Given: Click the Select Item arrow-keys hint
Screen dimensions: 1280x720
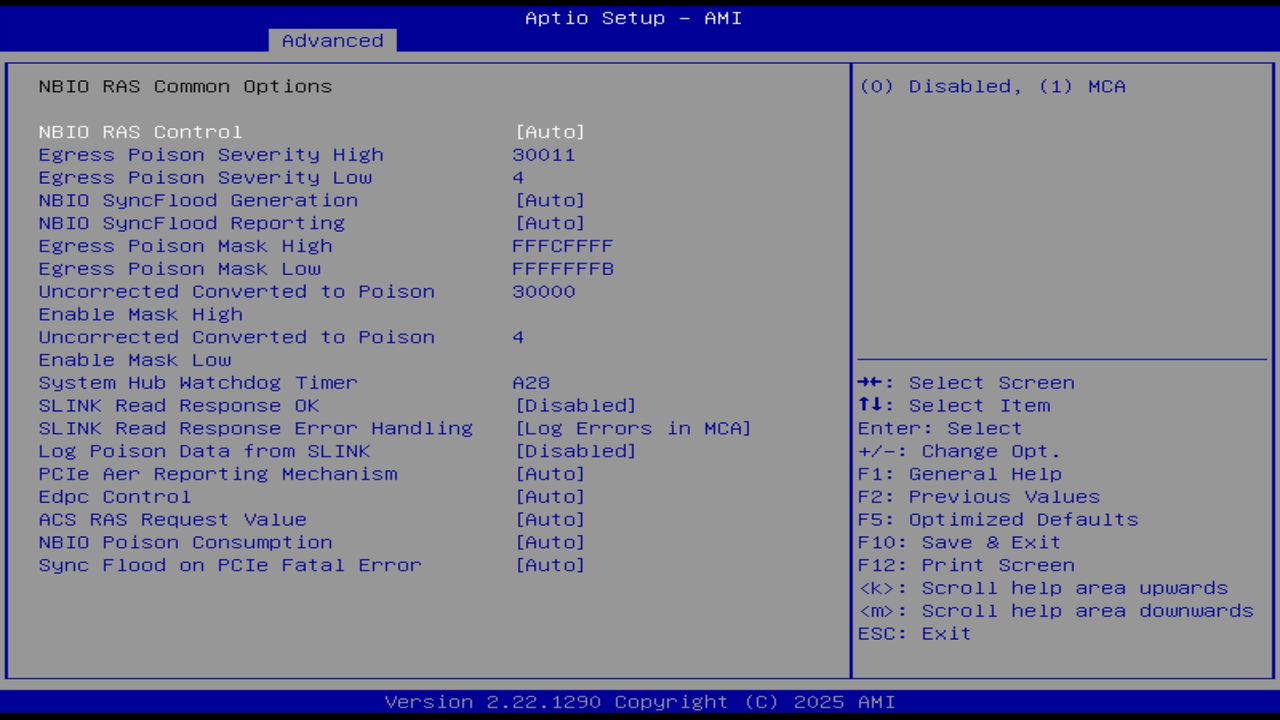Looking at the screenshot, I should point(954,406).
